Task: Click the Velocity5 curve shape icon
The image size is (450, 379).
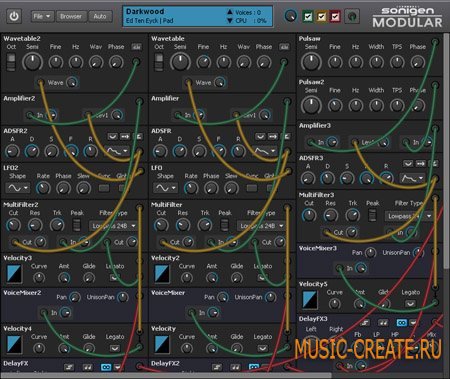Action: pos(310,300)
